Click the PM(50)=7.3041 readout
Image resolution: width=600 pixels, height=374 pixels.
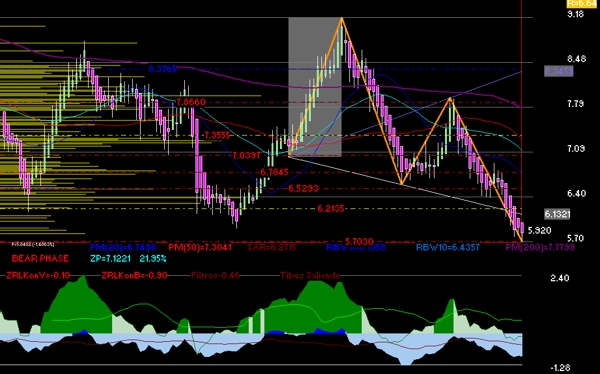click(x=200, y=247)
